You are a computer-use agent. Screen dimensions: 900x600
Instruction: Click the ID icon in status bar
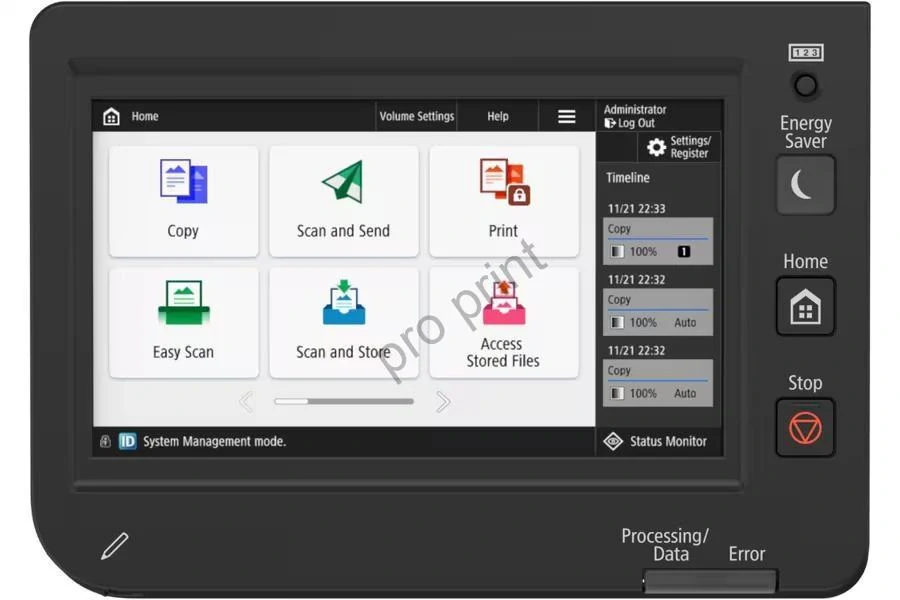tap(127, 442)
